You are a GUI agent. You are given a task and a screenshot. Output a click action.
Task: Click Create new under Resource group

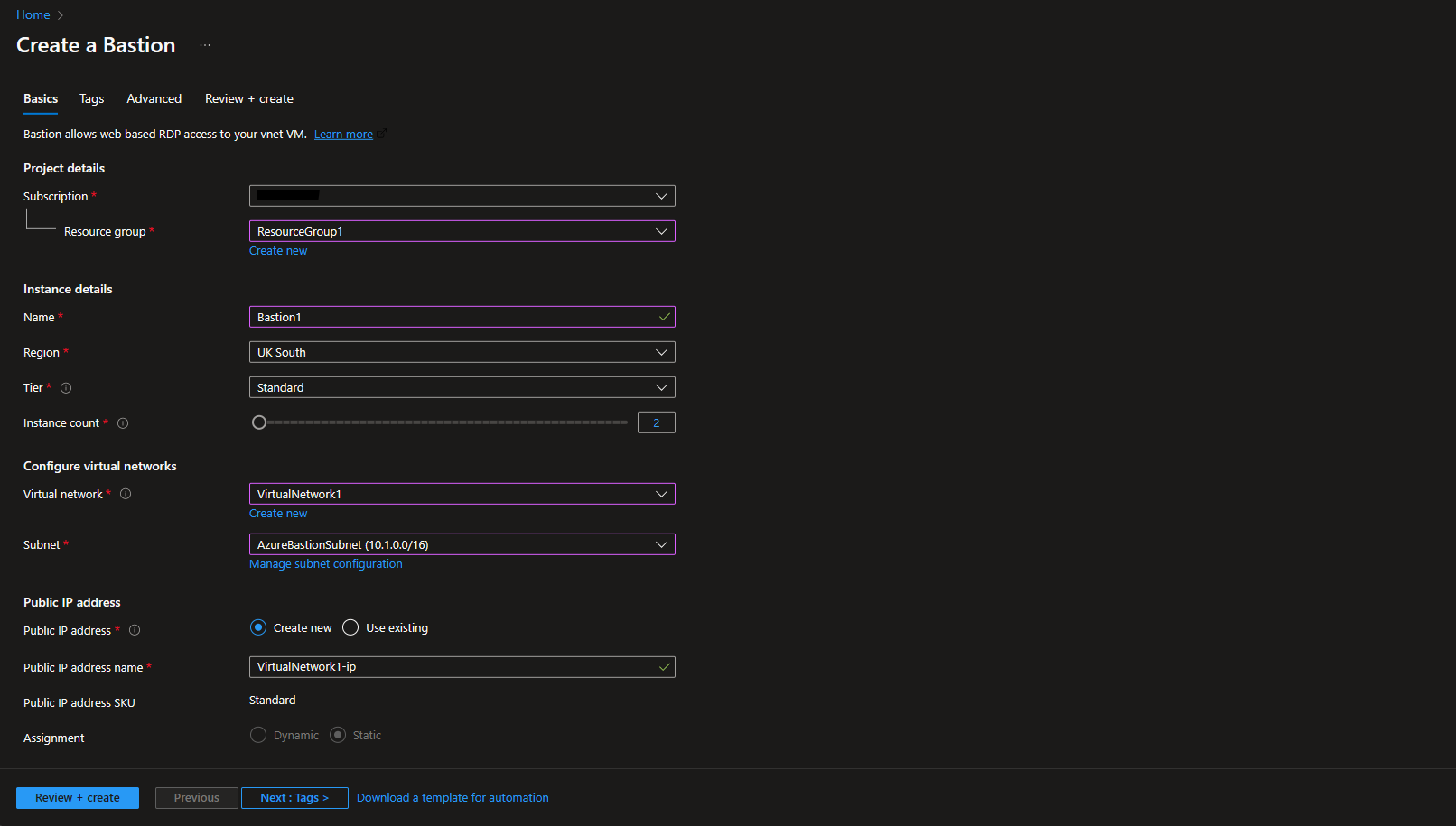pos(278,251)
